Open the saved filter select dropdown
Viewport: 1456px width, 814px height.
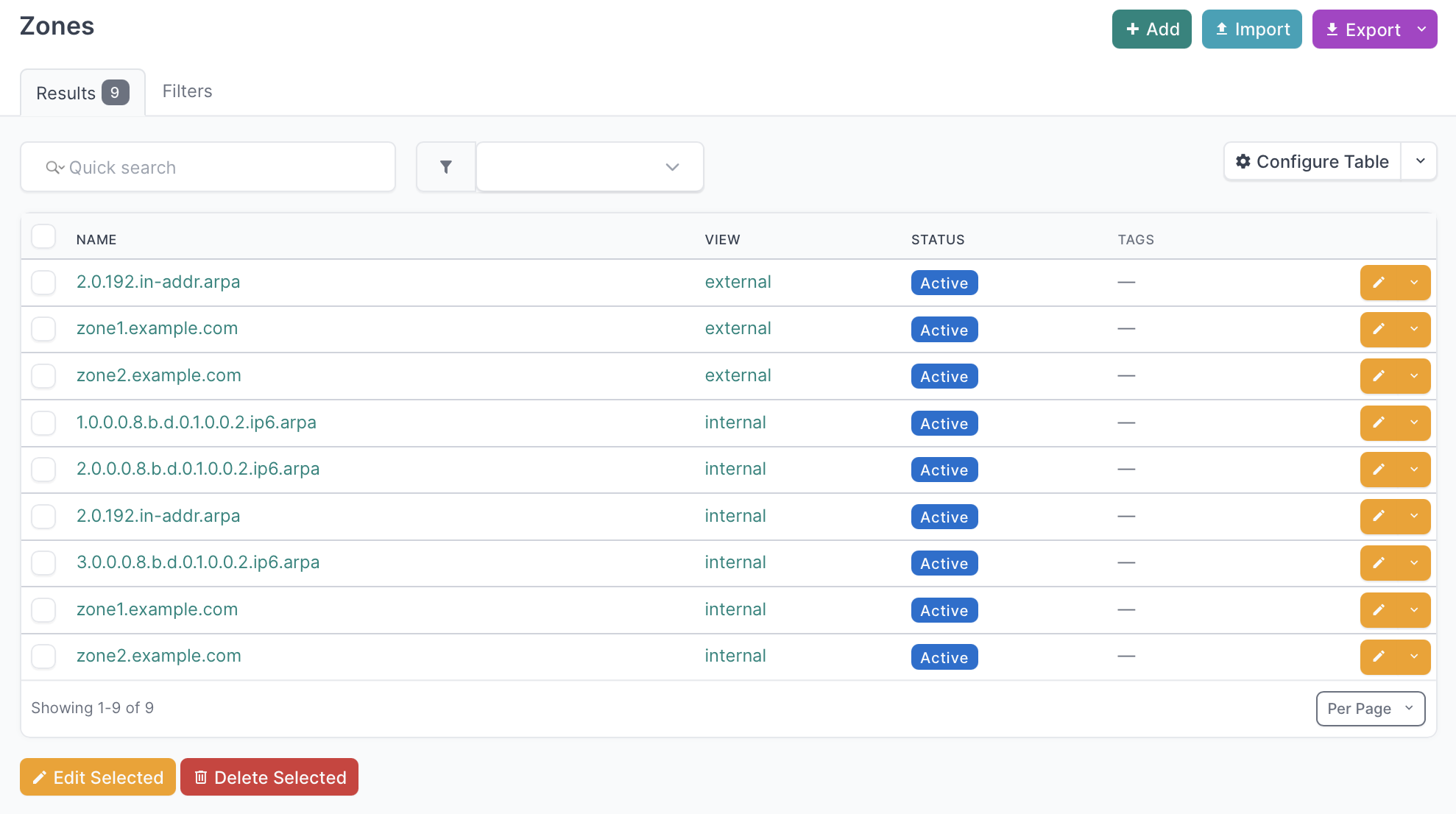590,167
